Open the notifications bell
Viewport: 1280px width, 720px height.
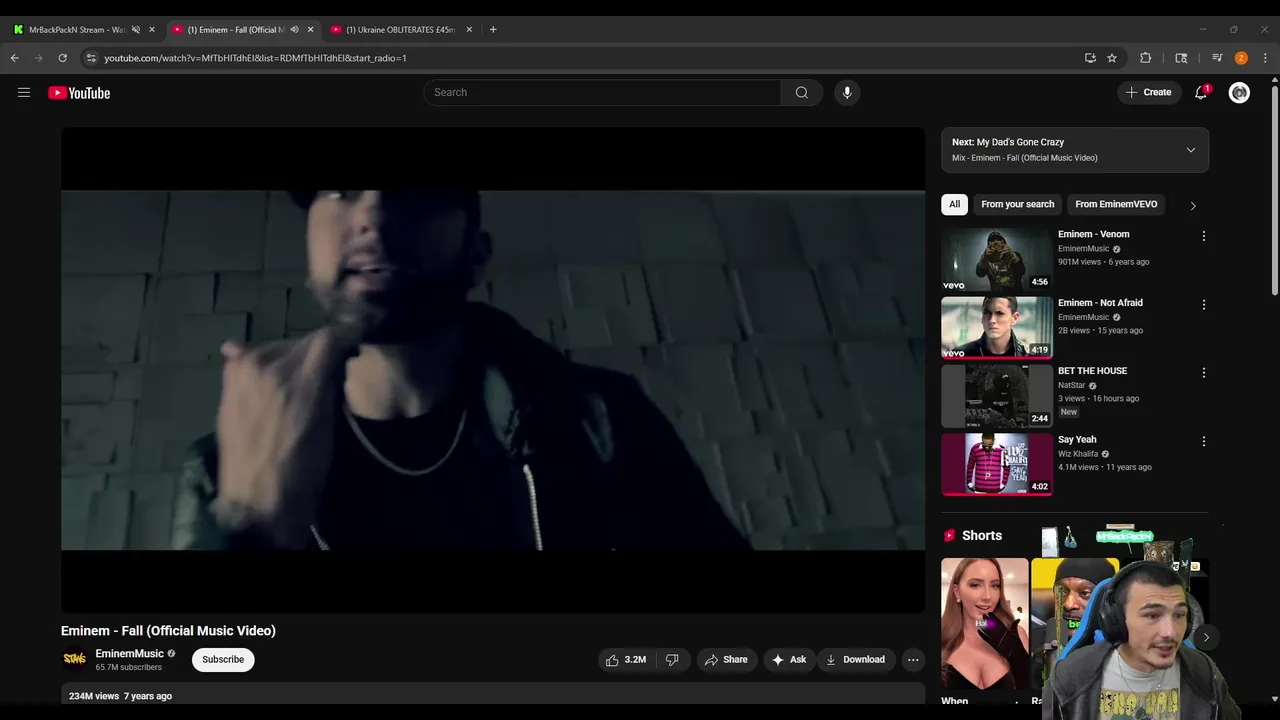click(x=1201, y=92)
